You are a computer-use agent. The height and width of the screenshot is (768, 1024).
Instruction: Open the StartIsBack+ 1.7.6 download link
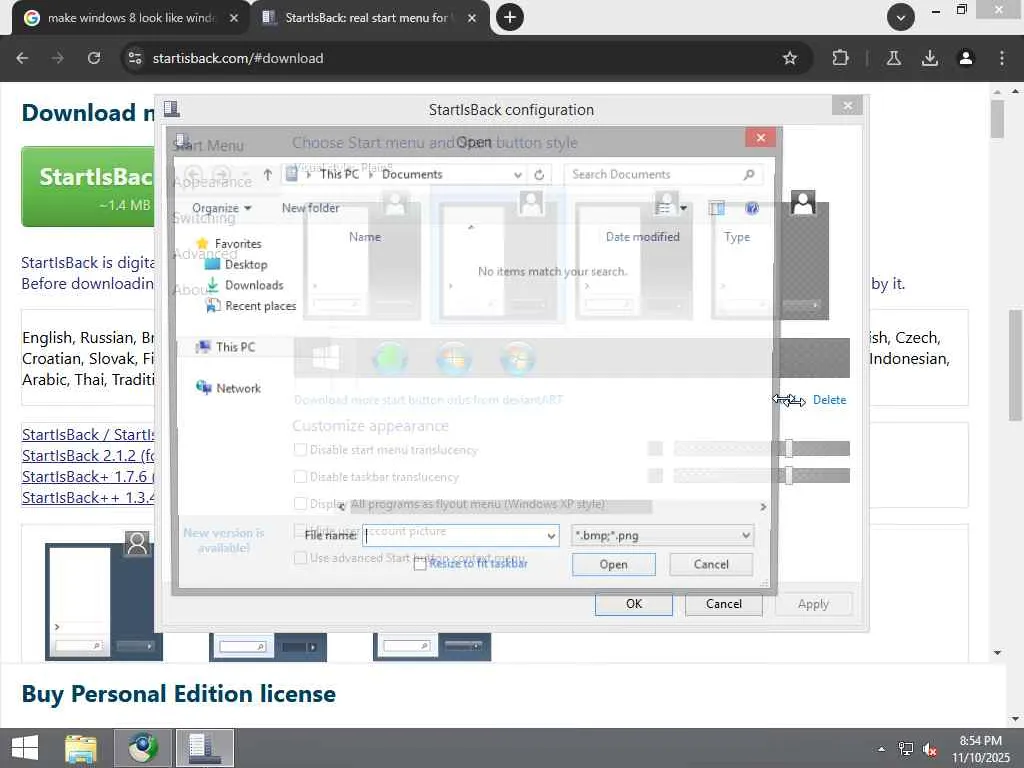coord(88,477)
